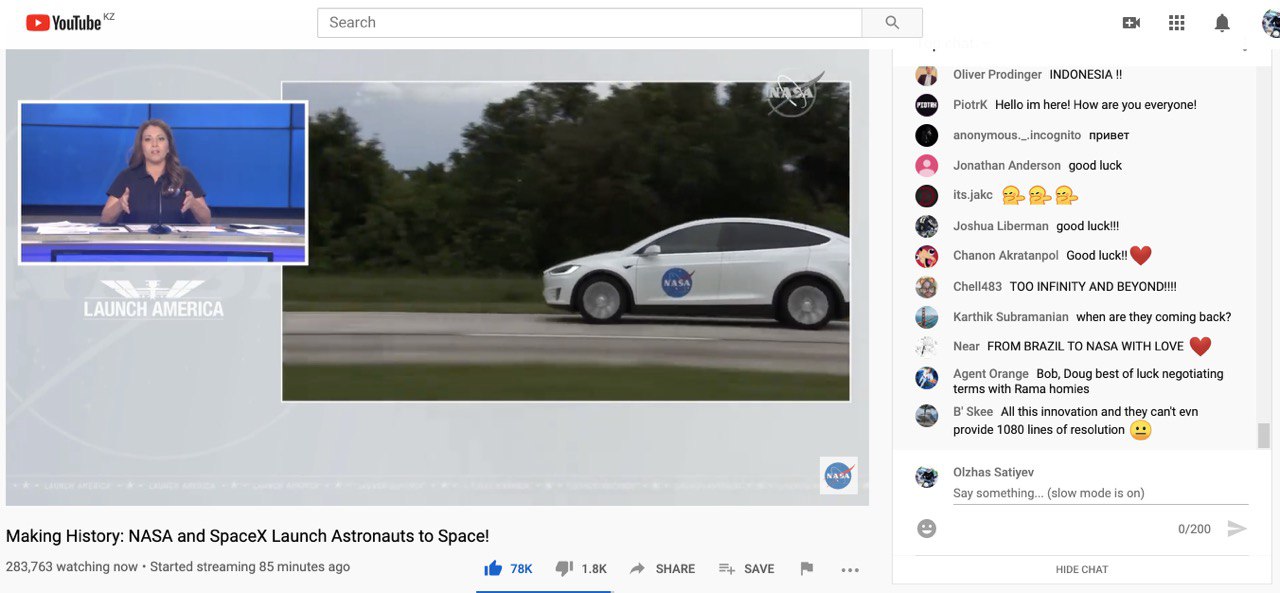
Task: Select chat author name Oliver Prodinger
Action: [997, 75]
